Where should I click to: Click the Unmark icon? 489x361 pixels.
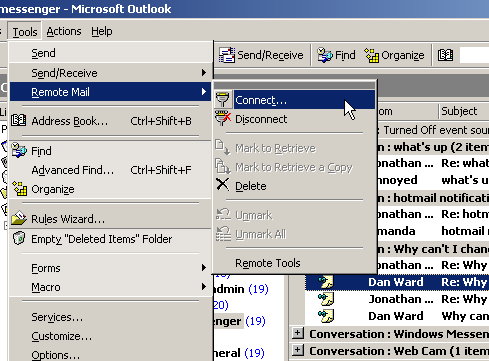point(223,214)
